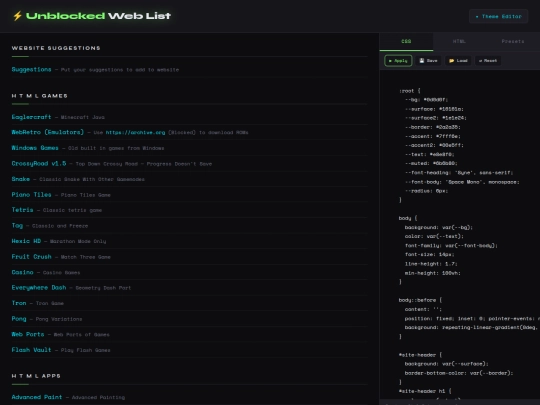This screenshot has height=405, width=540.
Task: Open WebRetro (Emulators) link
Action: point(48,132)
